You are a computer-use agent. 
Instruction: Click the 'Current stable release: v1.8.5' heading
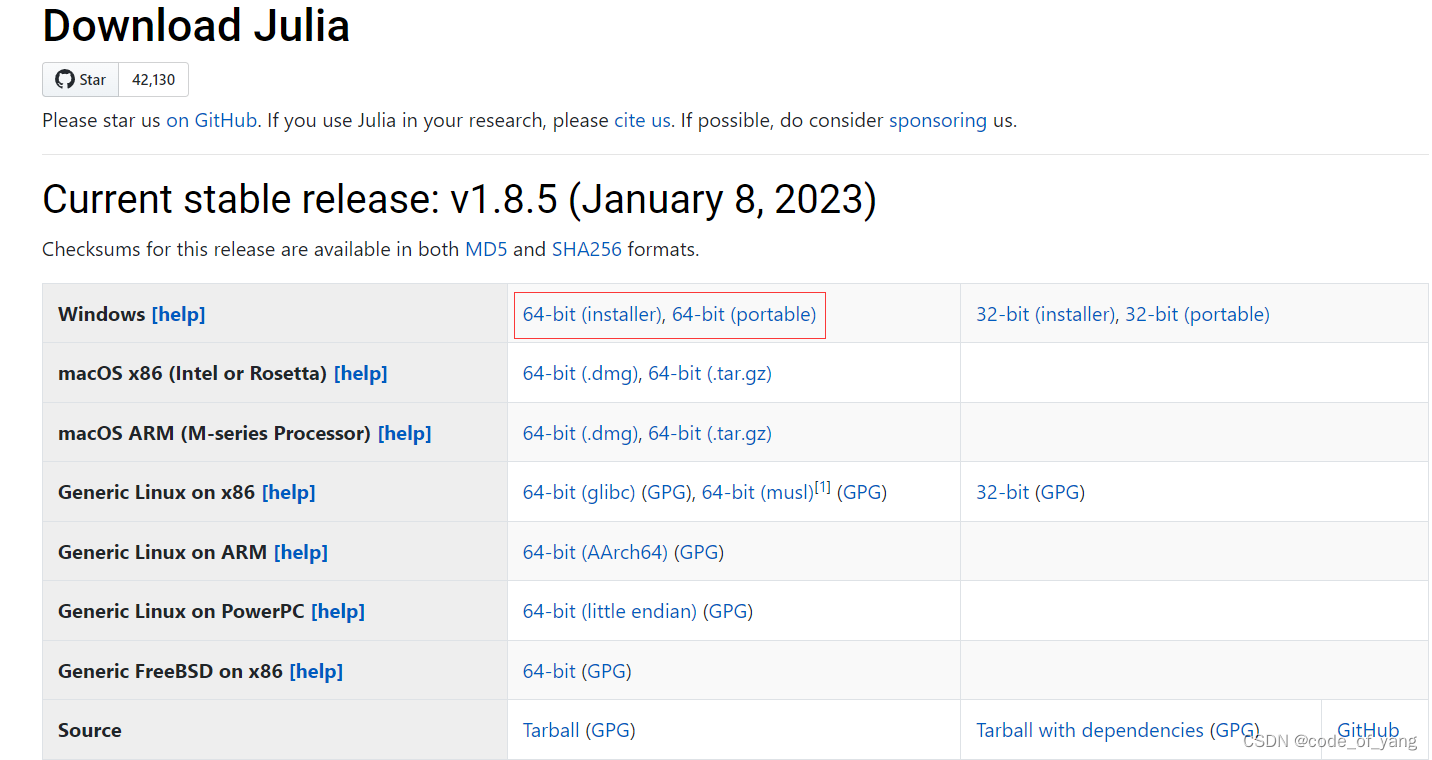click(x=459, y=200)
